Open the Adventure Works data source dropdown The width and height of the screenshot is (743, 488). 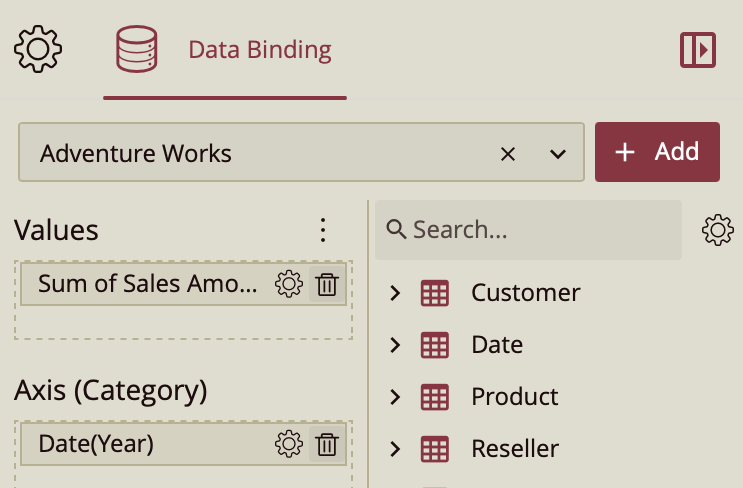coord(558,153)
